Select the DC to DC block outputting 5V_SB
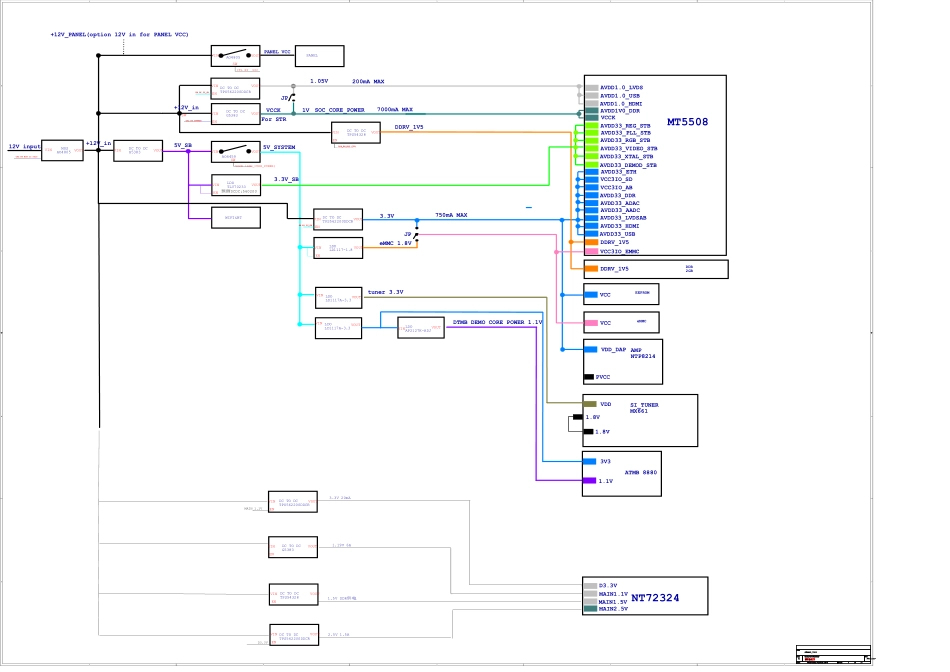950x672 pixels. click(137, 151)
